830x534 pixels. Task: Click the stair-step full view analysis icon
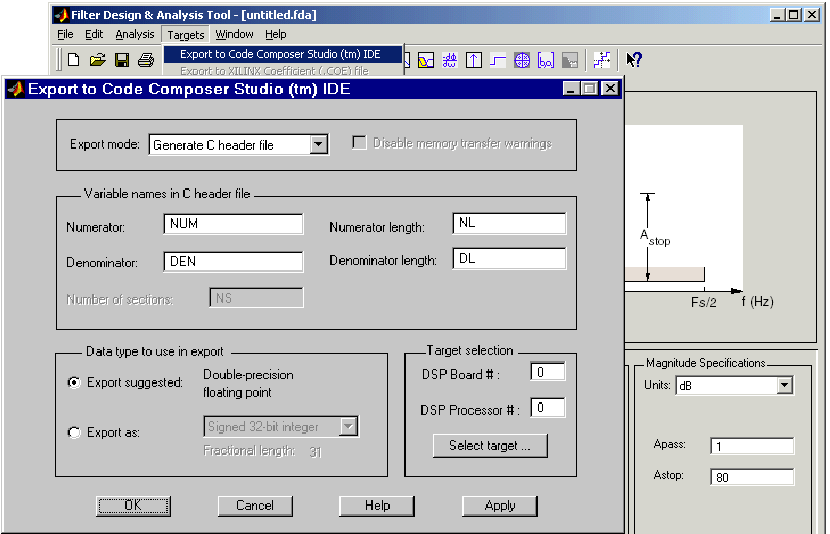(x=602, y=60)
